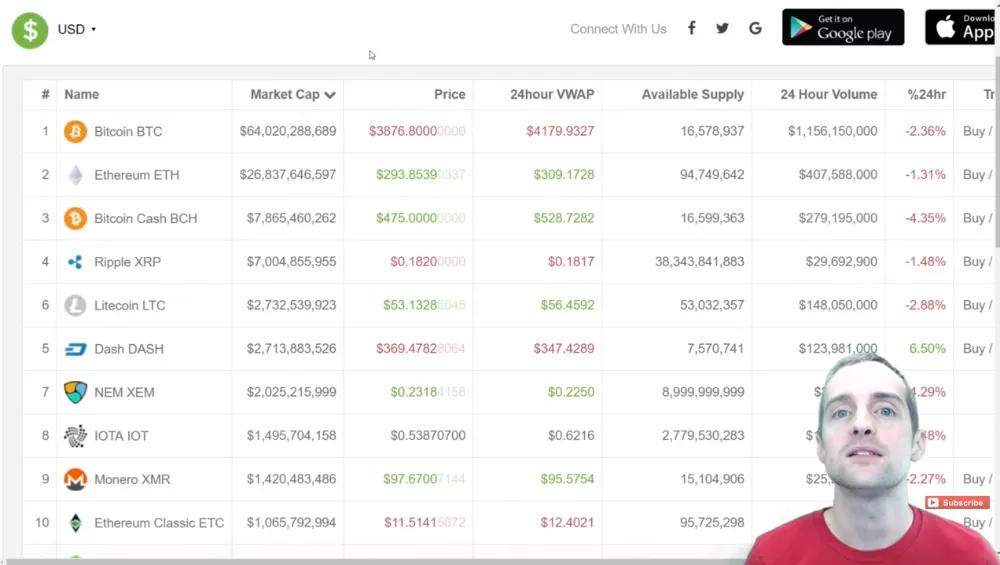This screenshot has height=565, width=1000.
Task: Open the Litecoin LTC name link
Action: 129,305
